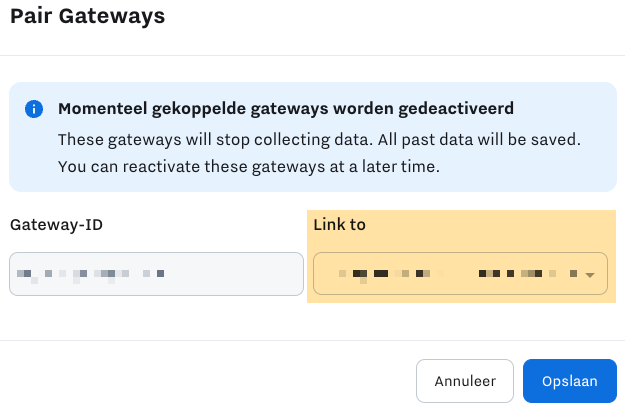
Task: Click the Pair Gateways dialog title
Action: click(x=87, y=16)
